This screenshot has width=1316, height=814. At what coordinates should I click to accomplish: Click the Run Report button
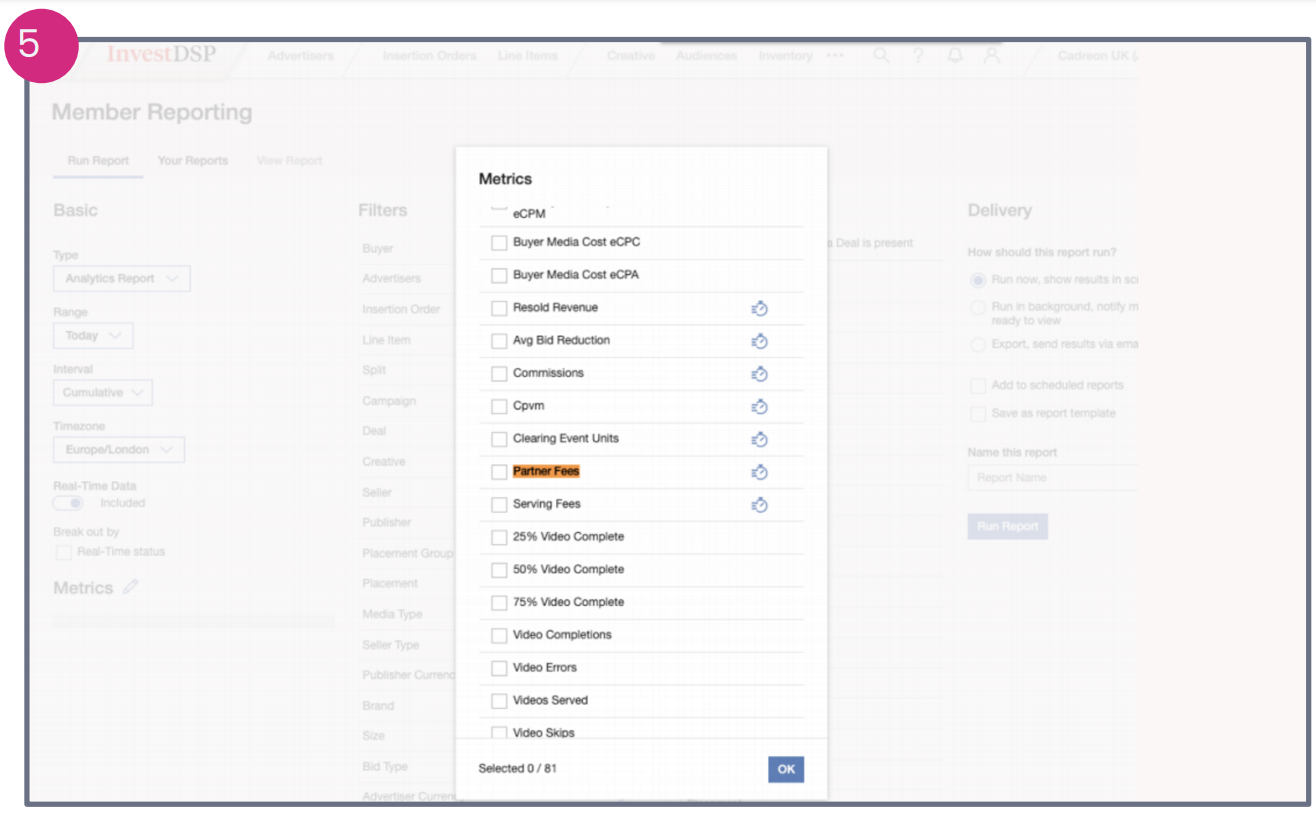point(1007,526)
